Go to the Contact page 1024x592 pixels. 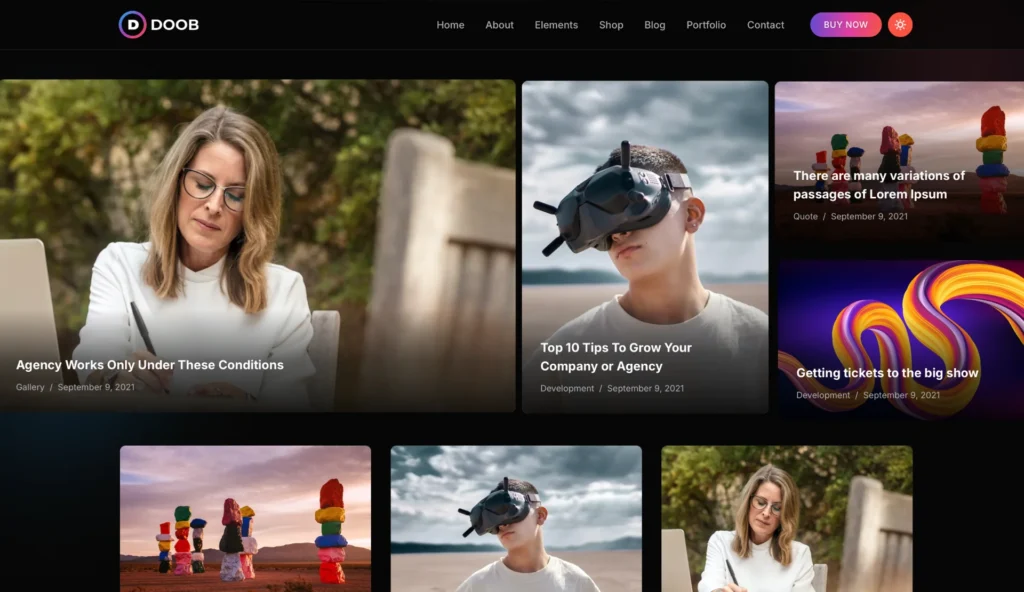(x=765, y=25)
